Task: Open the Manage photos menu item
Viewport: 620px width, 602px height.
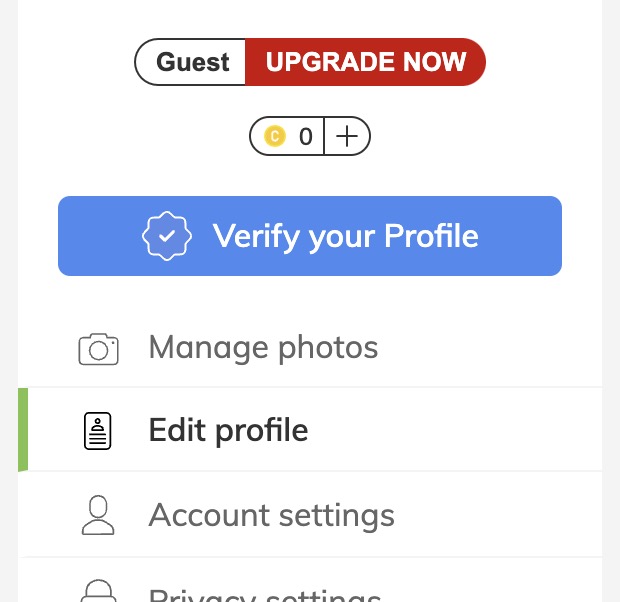Action: tap(310, 348)
